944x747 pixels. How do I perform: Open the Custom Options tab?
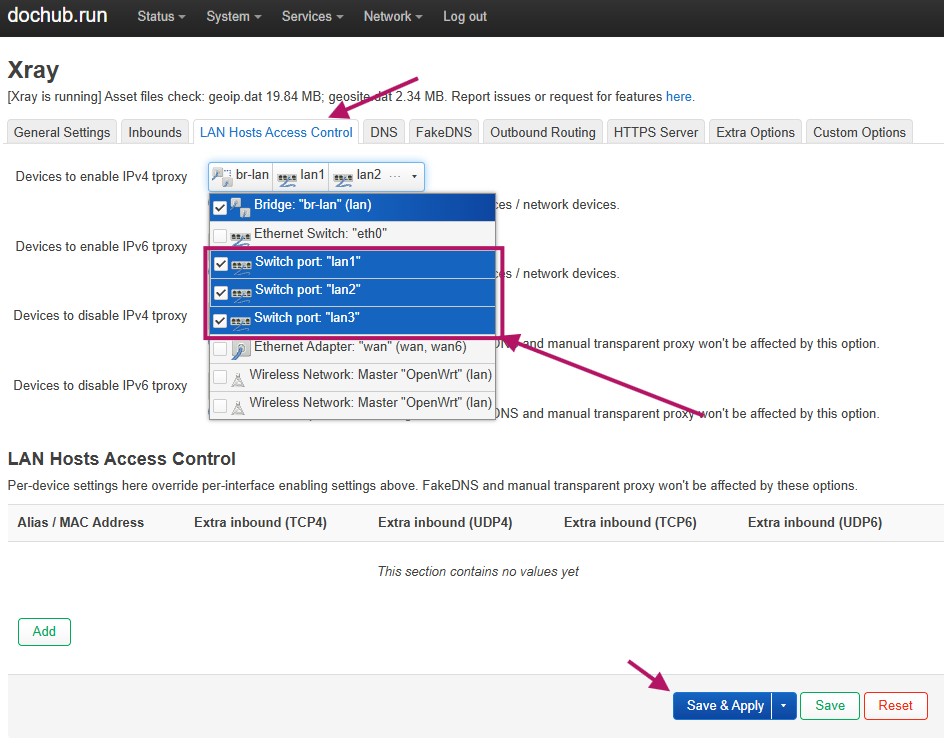click(859, 132)
